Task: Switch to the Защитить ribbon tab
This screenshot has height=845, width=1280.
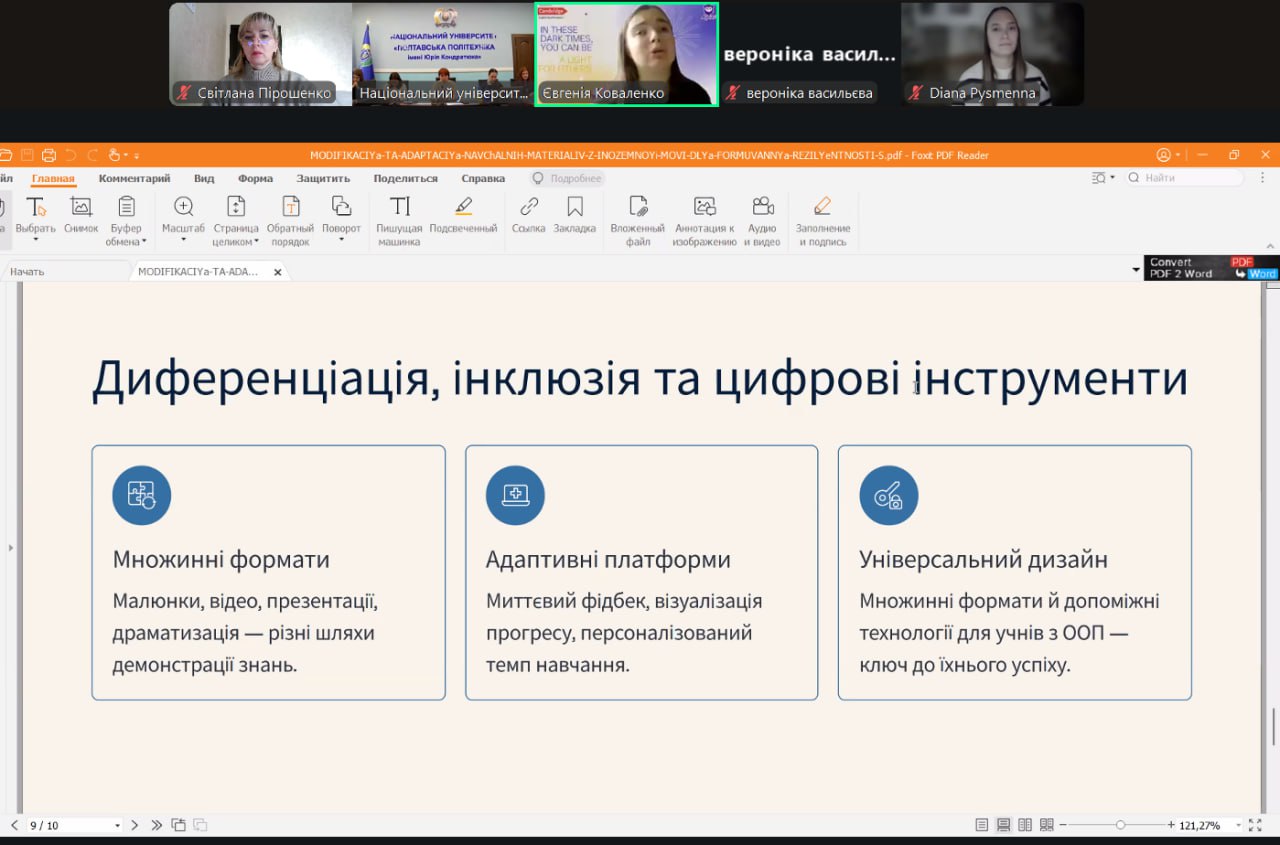Action: 323,179
